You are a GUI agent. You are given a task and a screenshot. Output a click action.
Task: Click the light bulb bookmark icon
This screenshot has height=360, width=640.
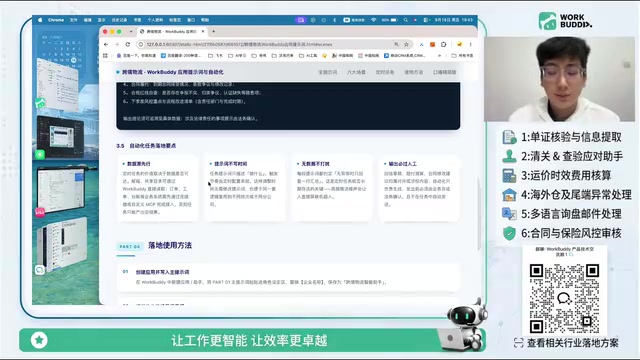point(324,56)
